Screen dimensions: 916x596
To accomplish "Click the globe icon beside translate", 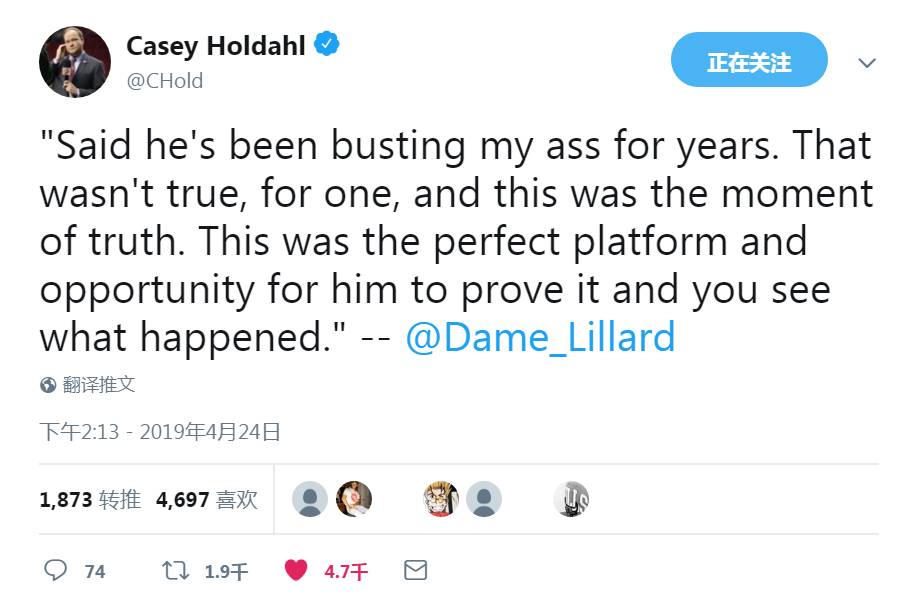I will (x=48, y=385).
